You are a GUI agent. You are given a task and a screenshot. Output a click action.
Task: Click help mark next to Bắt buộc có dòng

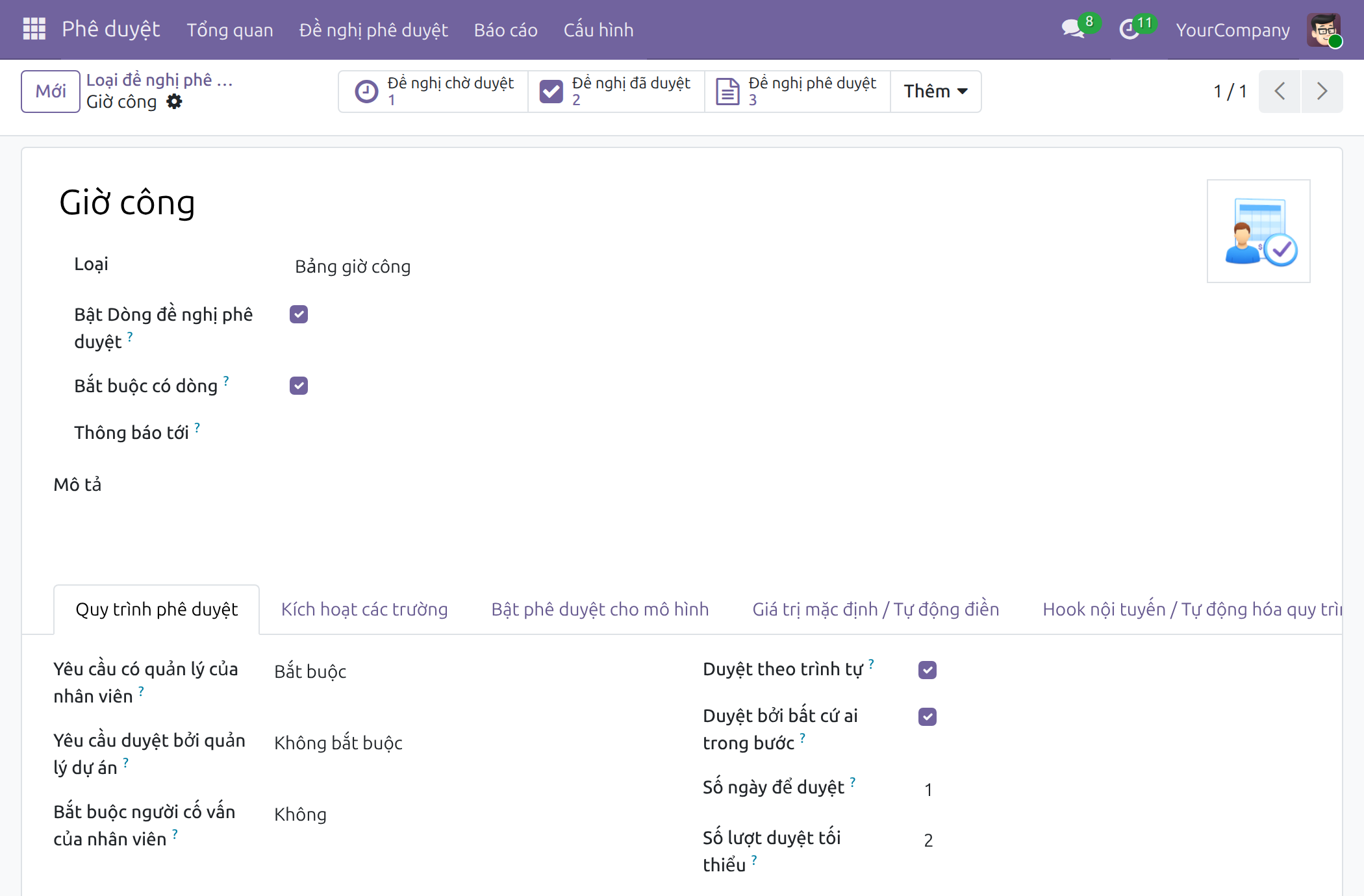(226, 380)
